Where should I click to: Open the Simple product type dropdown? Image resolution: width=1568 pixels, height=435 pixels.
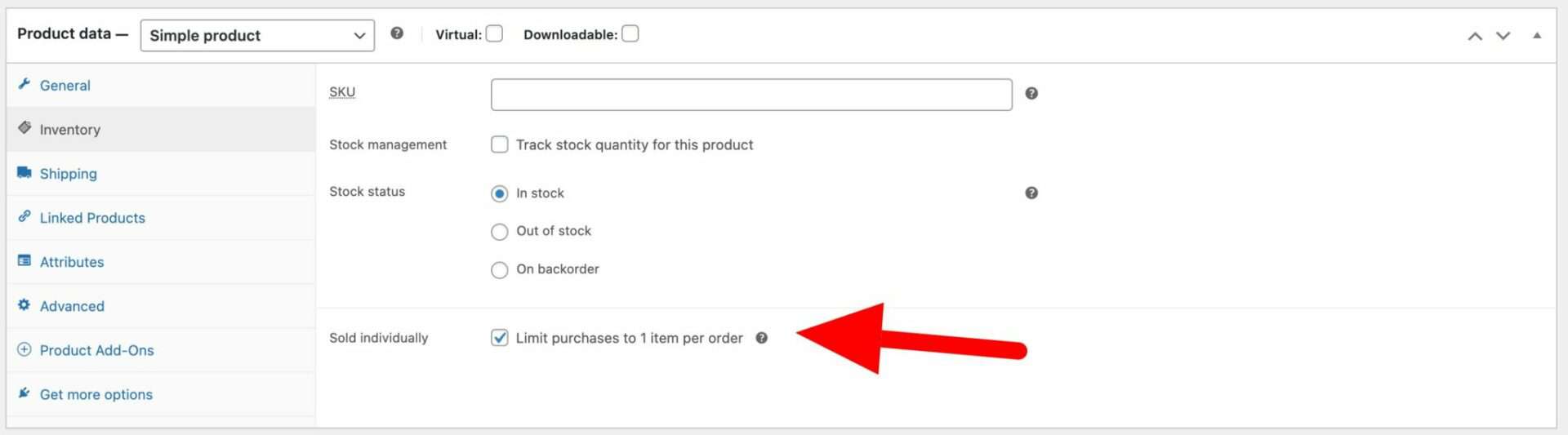pyautogui.click(x=257, y=35)
